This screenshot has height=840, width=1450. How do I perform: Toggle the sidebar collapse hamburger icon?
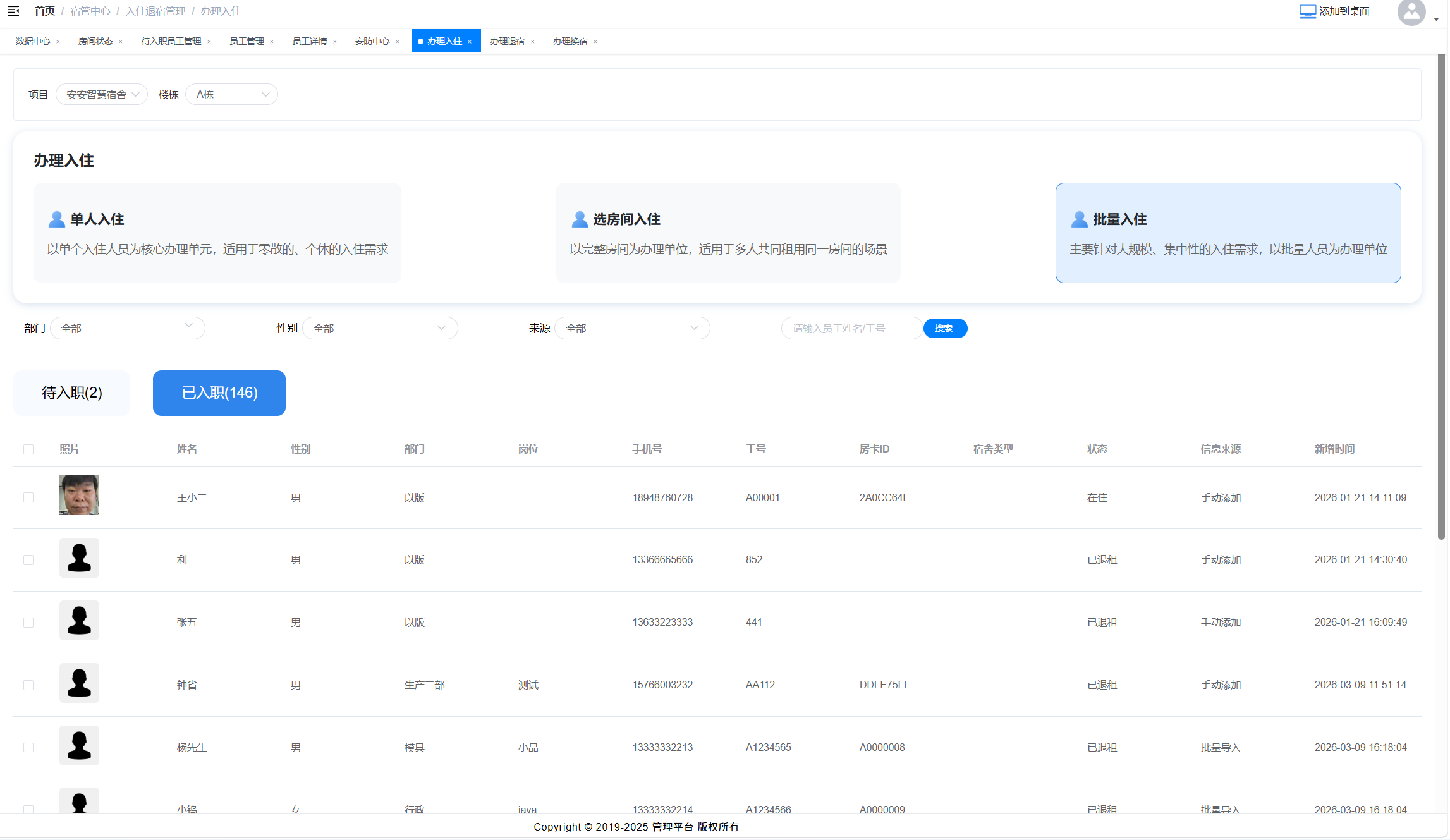13,11
